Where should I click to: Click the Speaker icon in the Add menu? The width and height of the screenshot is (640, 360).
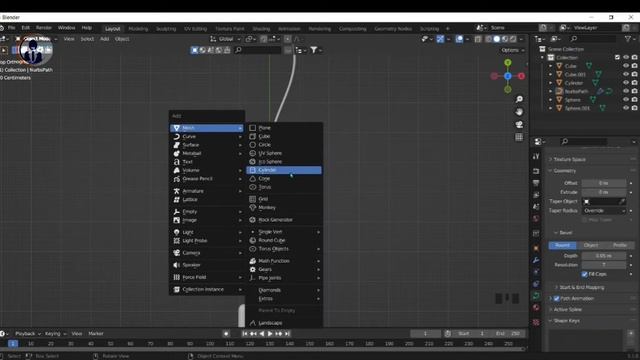coord(176,265)
